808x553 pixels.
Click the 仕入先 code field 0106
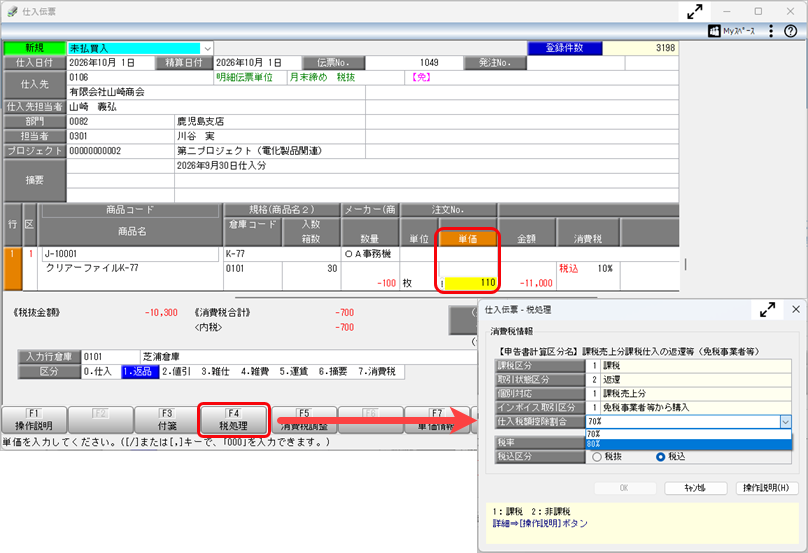140,78
